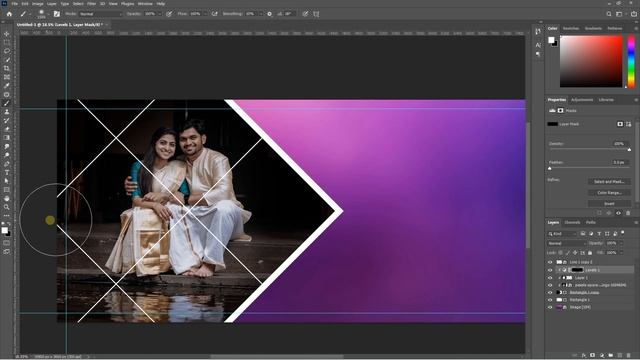Screen dimensions: 640x360
Task: Click the Select and Mask button
Action: 609,182
